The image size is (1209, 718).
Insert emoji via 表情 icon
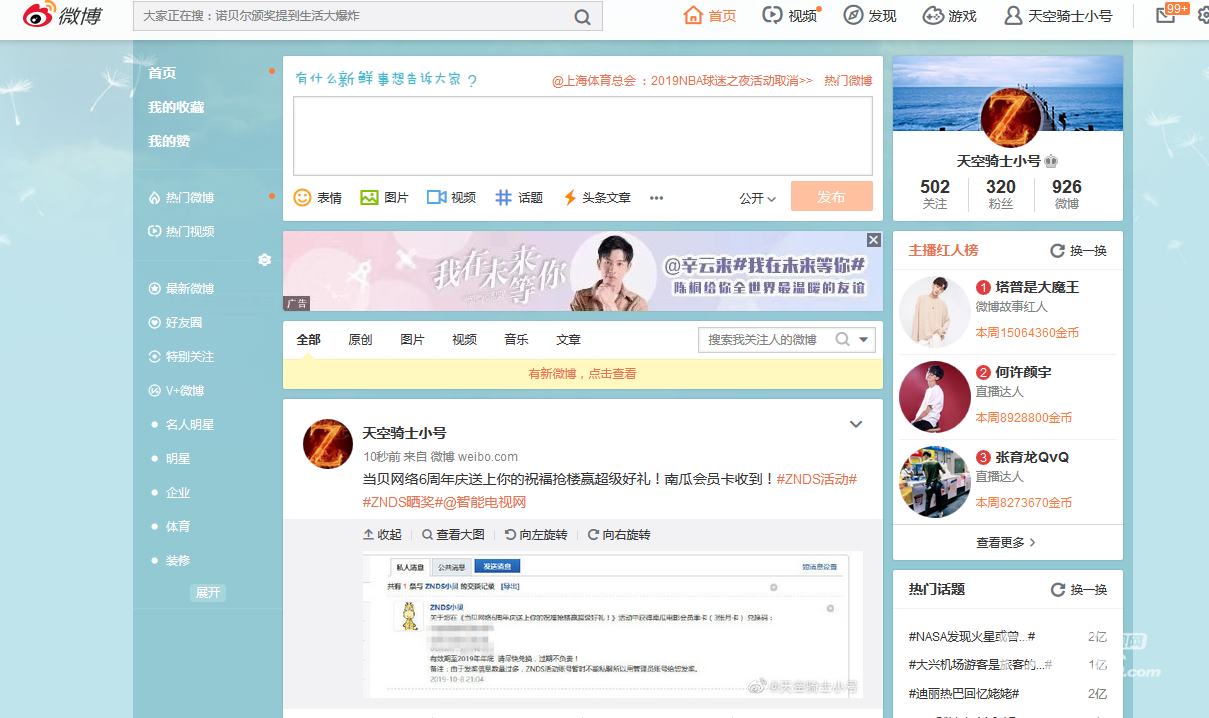point(318,198)
